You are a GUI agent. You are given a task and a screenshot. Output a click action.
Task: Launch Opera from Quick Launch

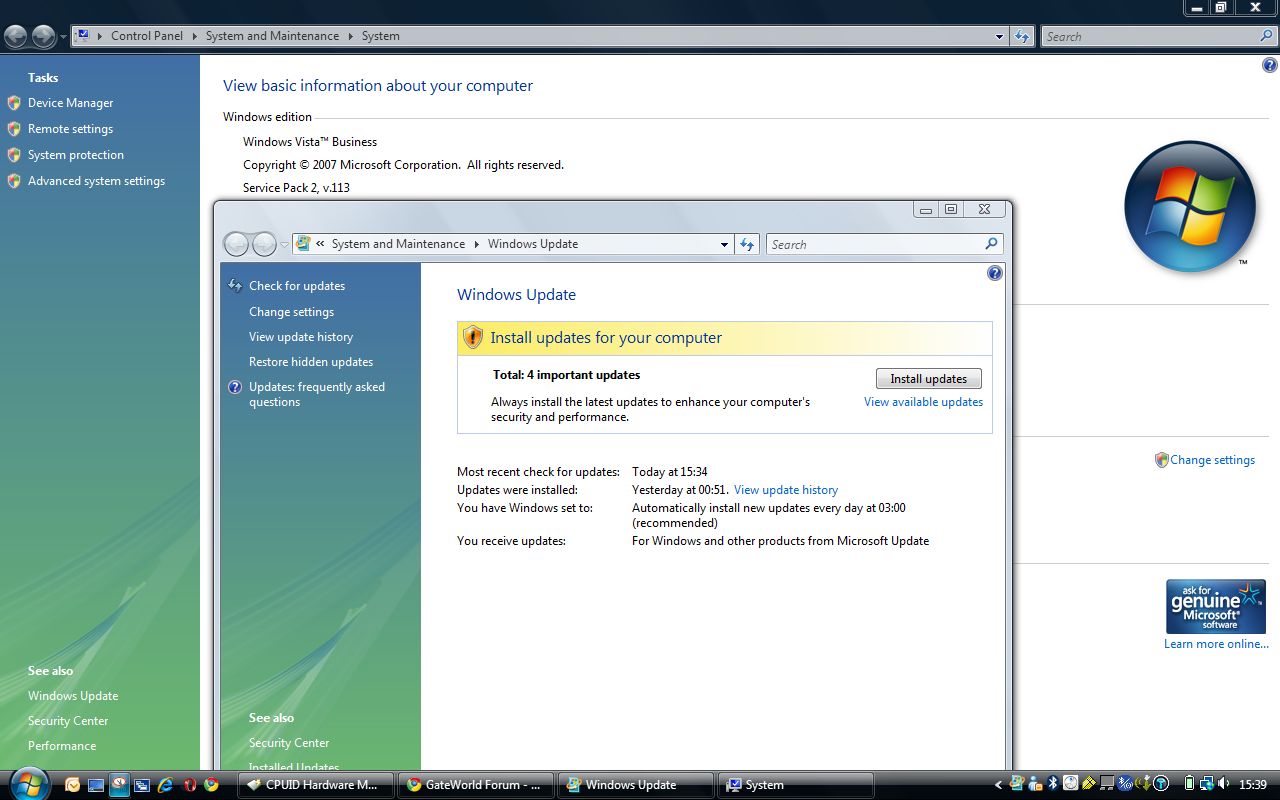coord(188,785)
